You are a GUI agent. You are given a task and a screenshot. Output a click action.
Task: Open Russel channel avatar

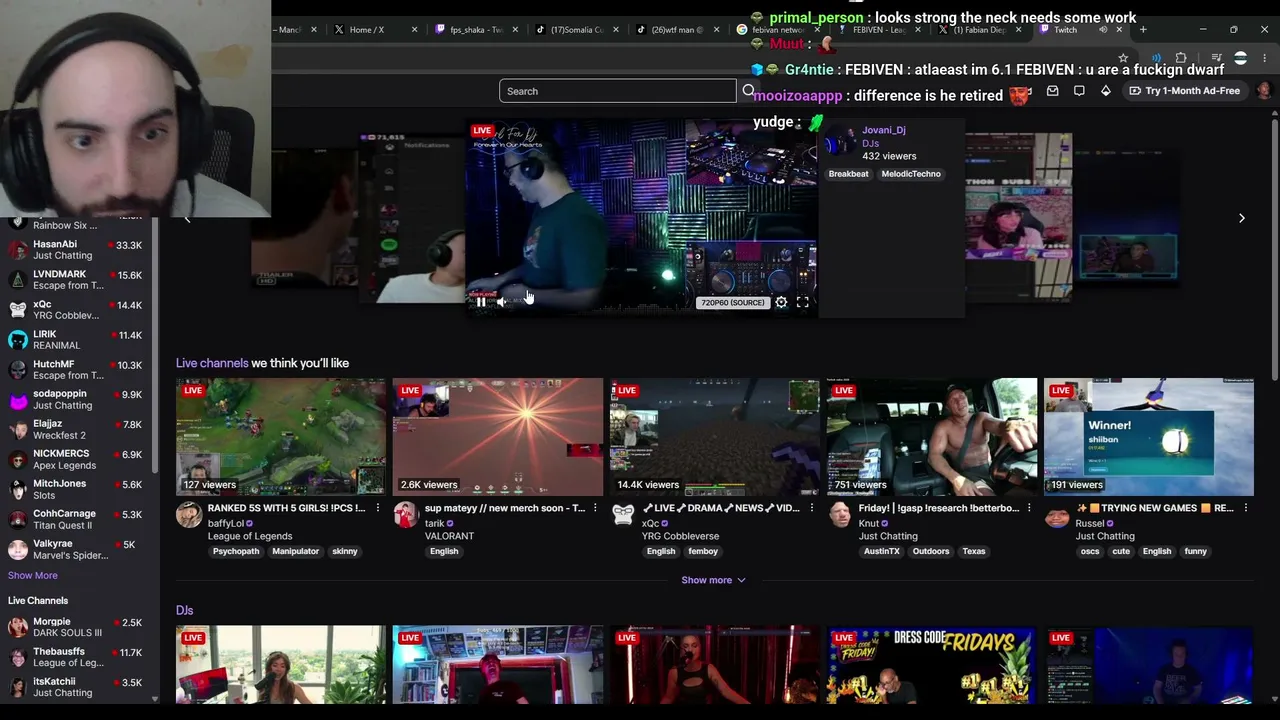tap(1056, 515)
